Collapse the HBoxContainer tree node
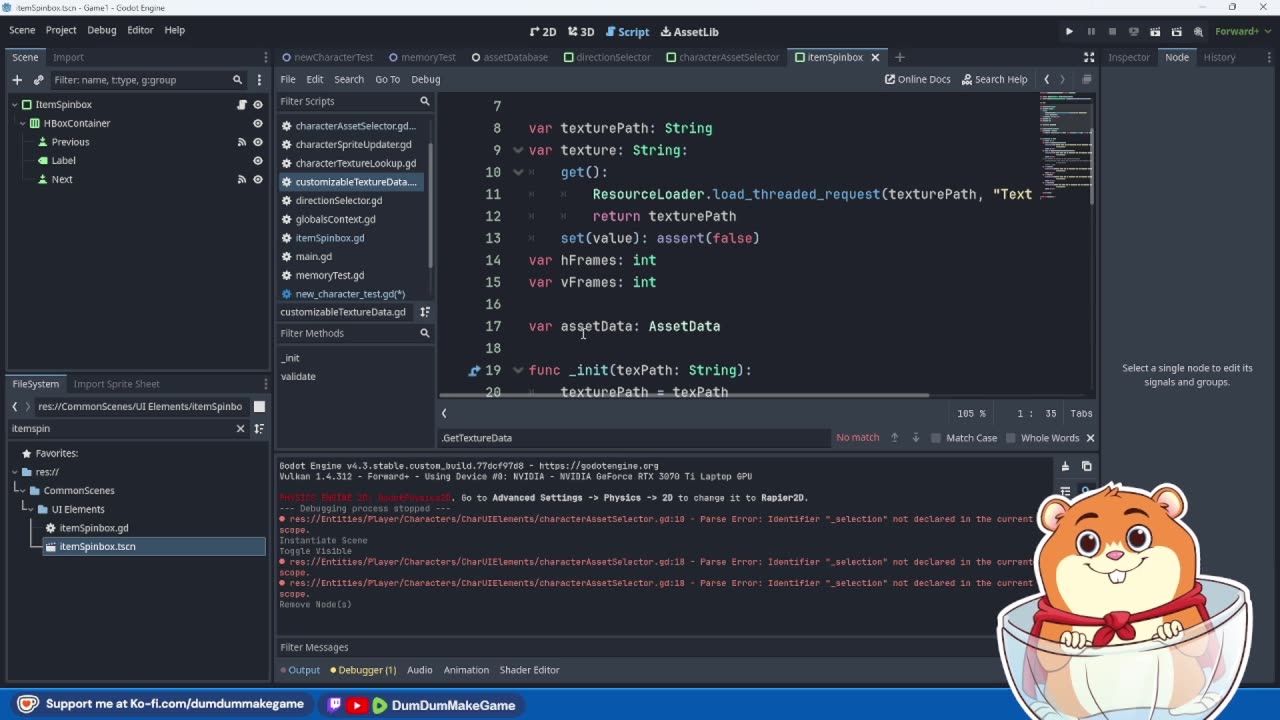Image resolution: width=1280 pixels, height=720 pixels. tap(23, 124)
